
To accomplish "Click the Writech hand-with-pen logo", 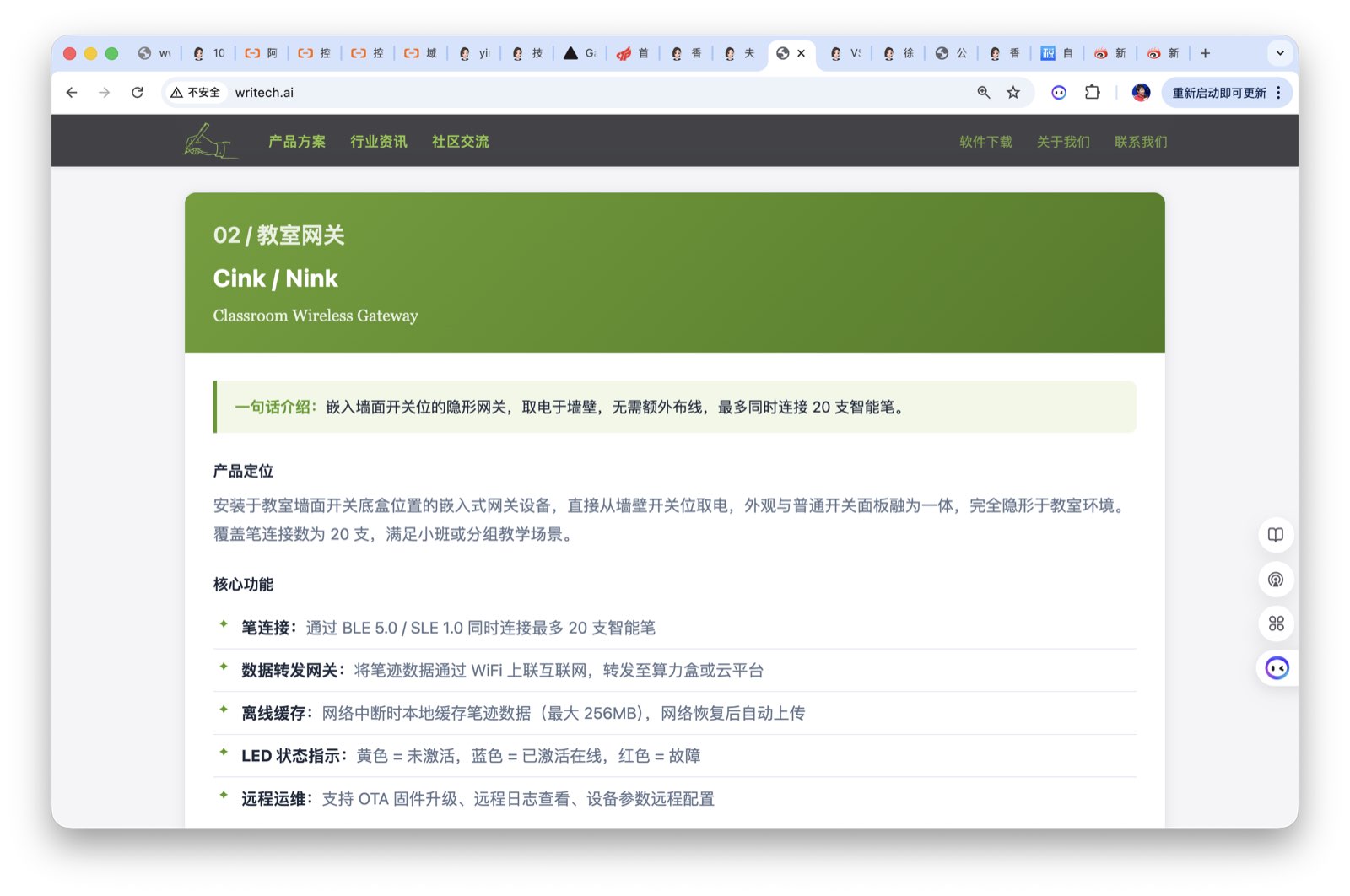I will 209,141.
